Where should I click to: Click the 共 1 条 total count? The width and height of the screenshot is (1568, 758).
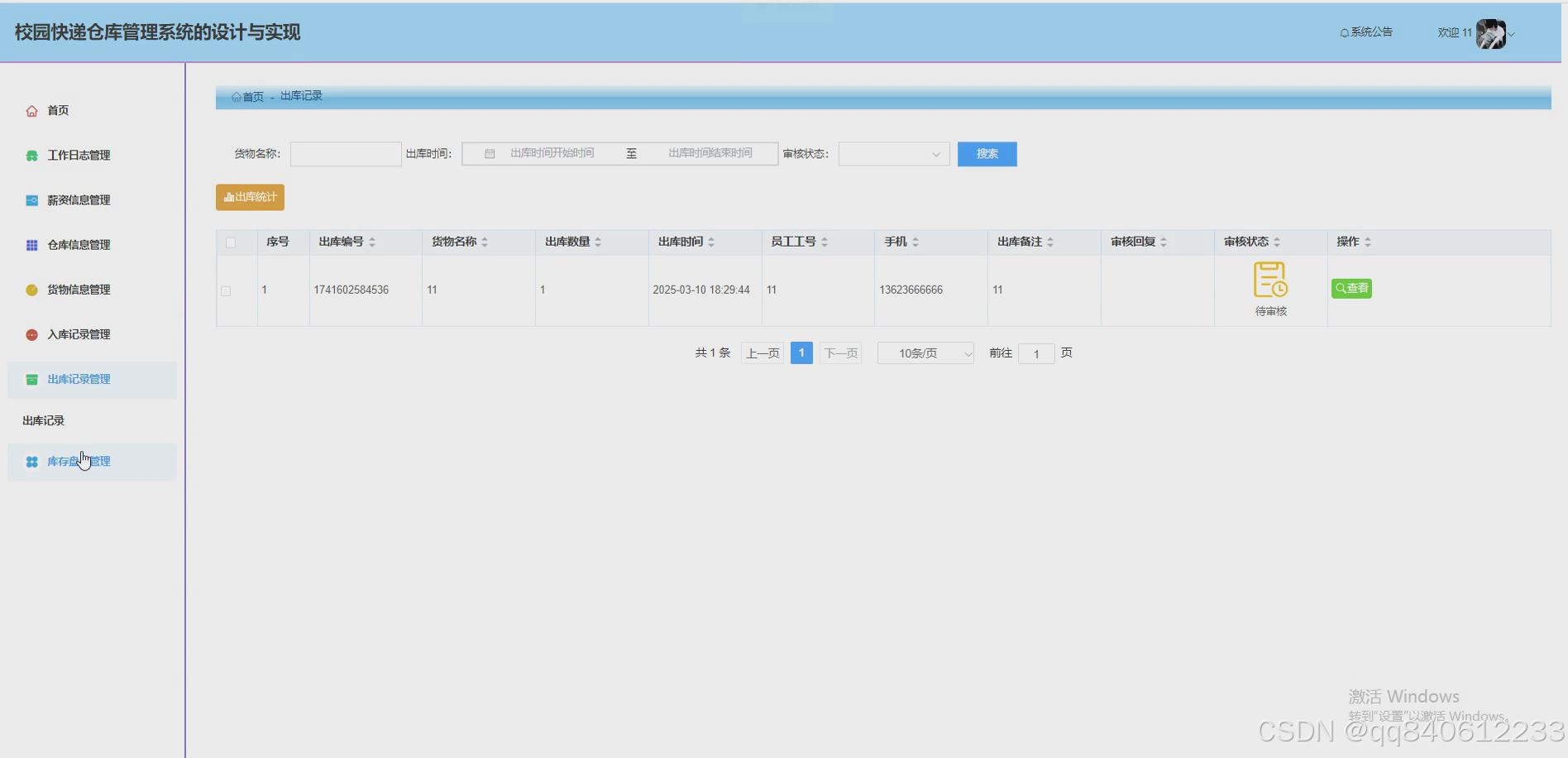click(x=713, y=353)
